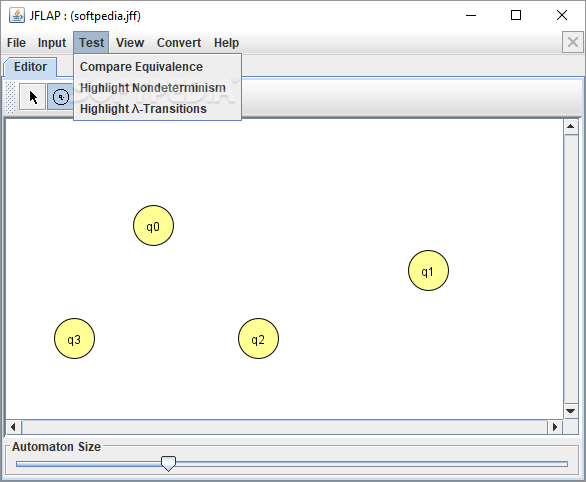This screenshot has width=586, height=482.
Task: Open the View menu
Action: [130, 43]
